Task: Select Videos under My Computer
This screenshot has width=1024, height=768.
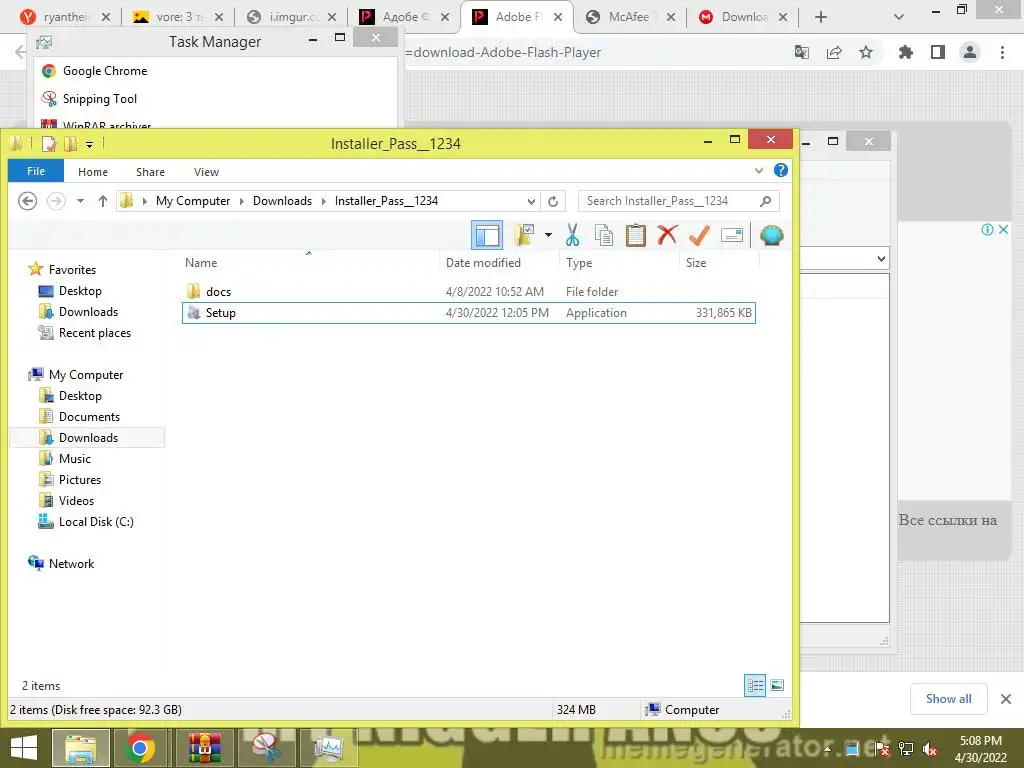Action: click(76, 500)
